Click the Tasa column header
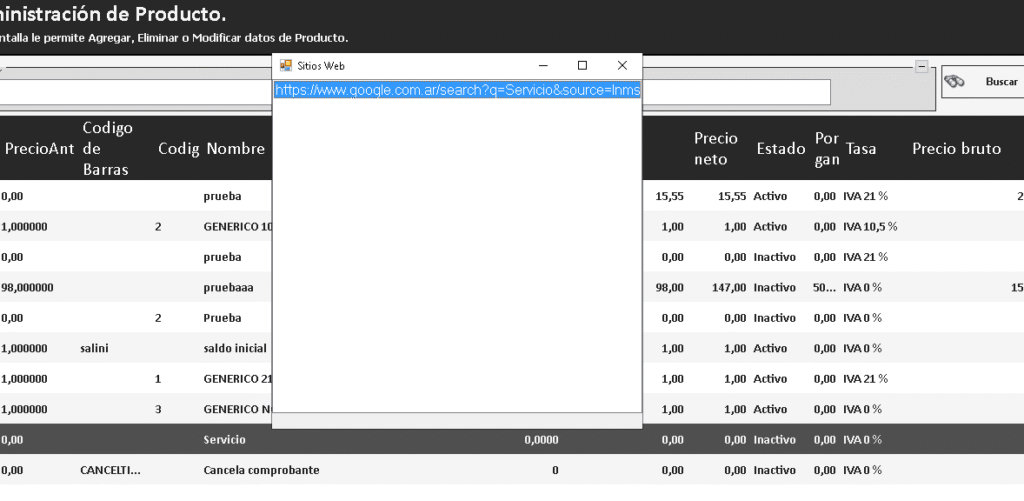 click(861, 149)
